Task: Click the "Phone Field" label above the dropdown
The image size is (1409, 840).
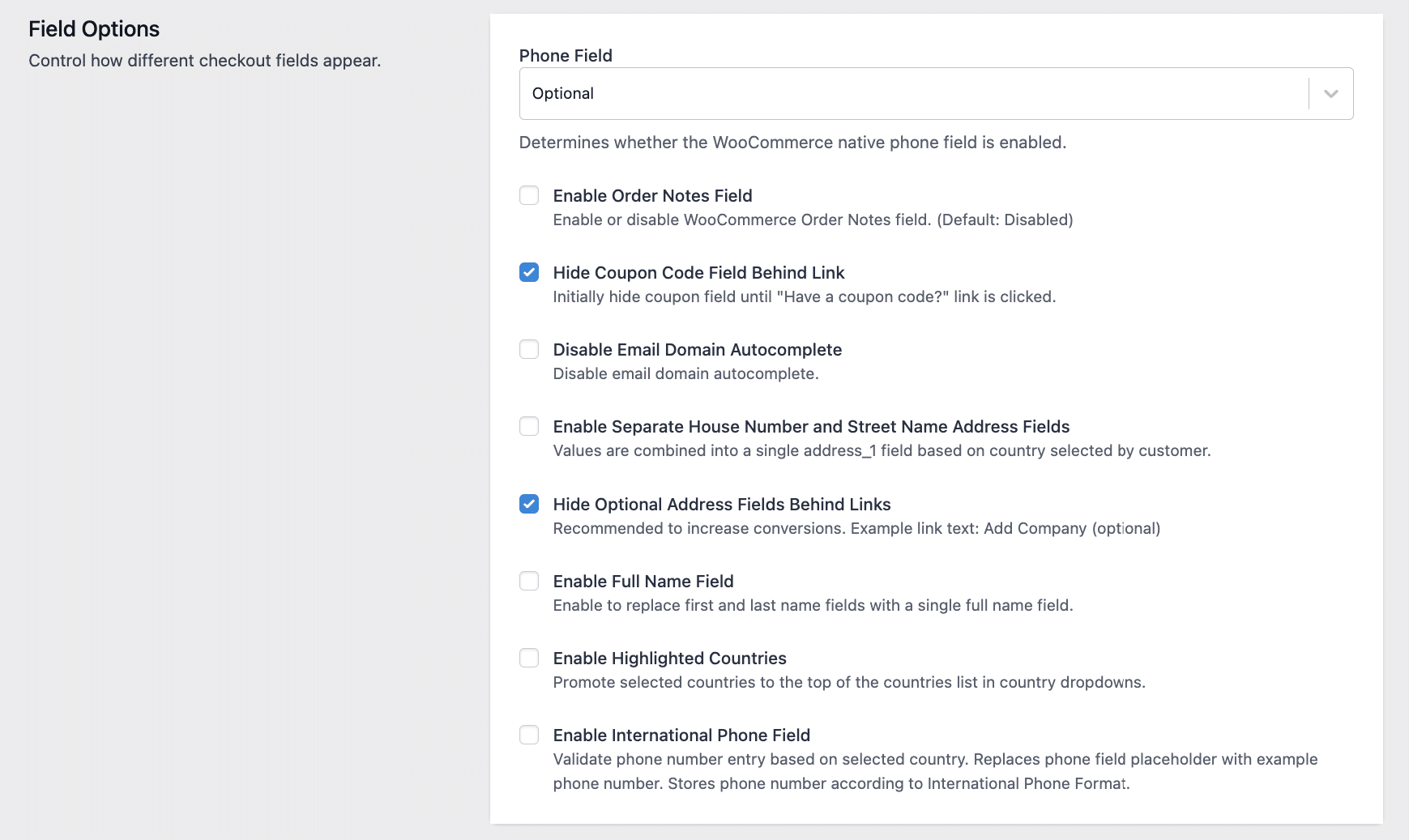Action: click(x=566, y=56)
